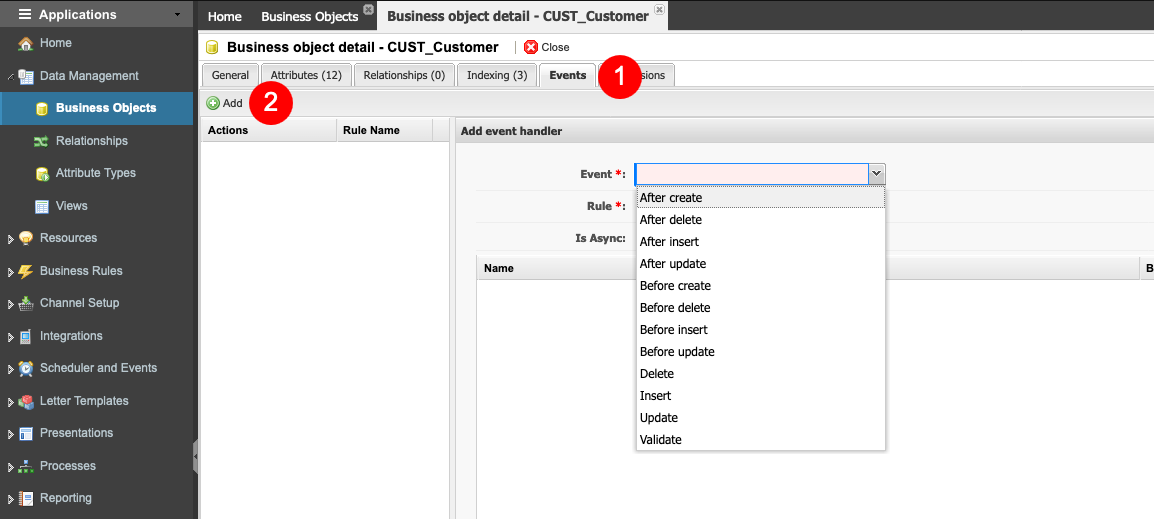Choose 'After update' from event list
The image size is (1154, 519).
tap(673, 264)
